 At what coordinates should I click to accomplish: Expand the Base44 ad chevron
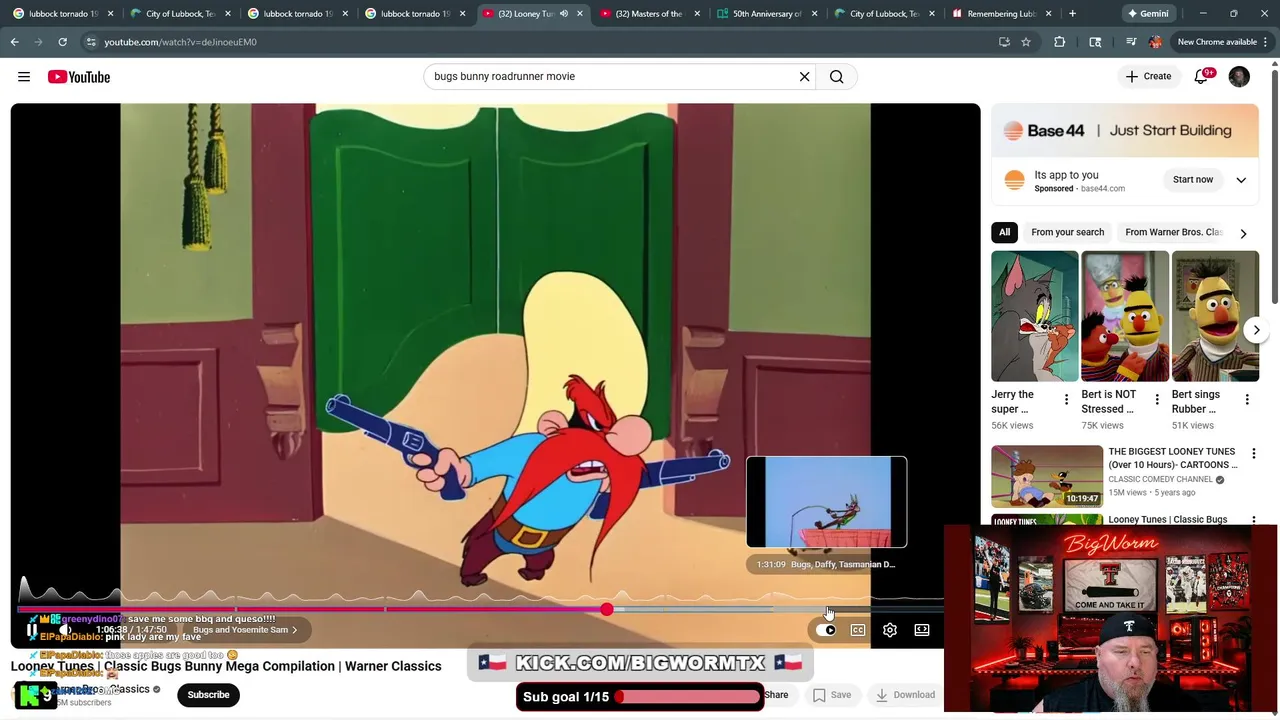[x=1241, y=180]
